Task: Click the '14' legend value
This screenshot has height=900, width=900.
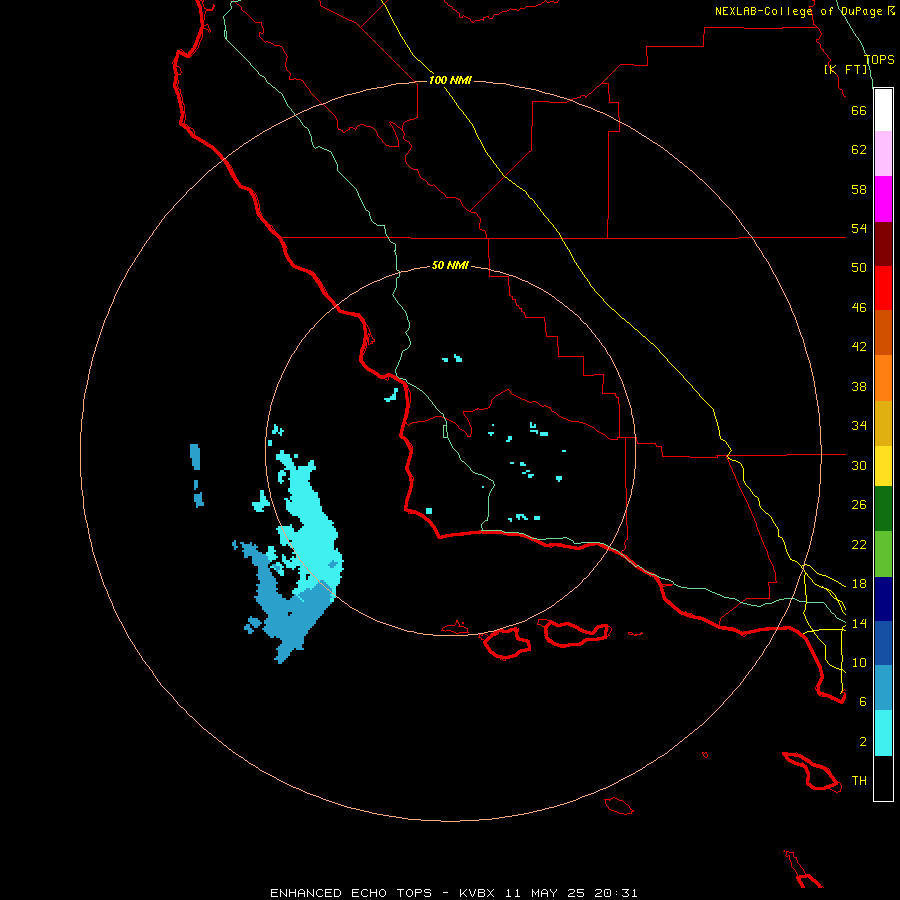Action: click(x=859, y=623)
